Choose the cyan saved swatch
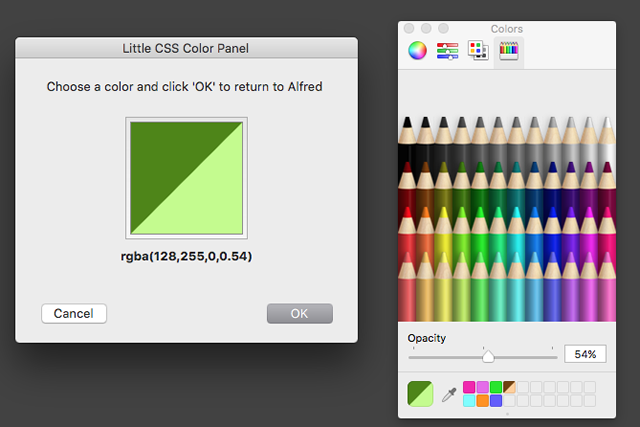Screen dimensions: 640x427 [469, 400]
